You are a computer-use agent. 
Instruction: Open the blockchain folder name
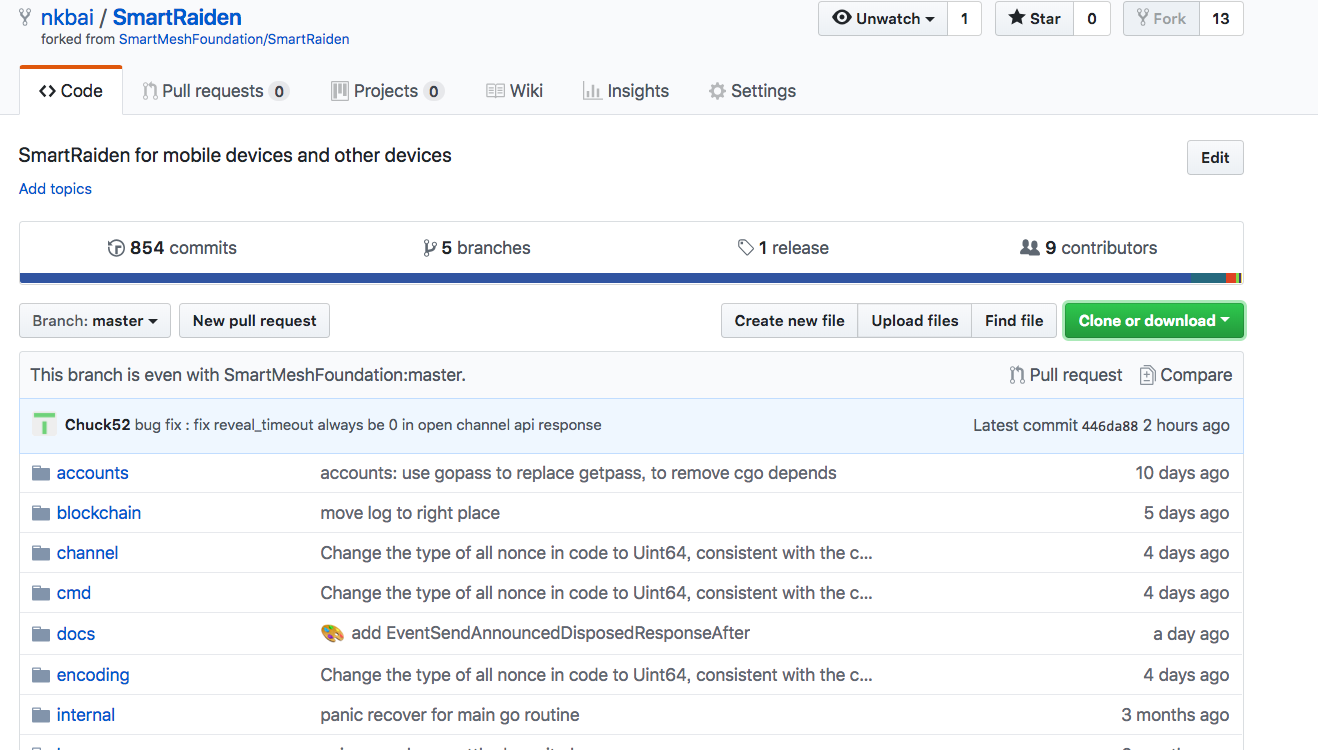click(x=99, y=513)
